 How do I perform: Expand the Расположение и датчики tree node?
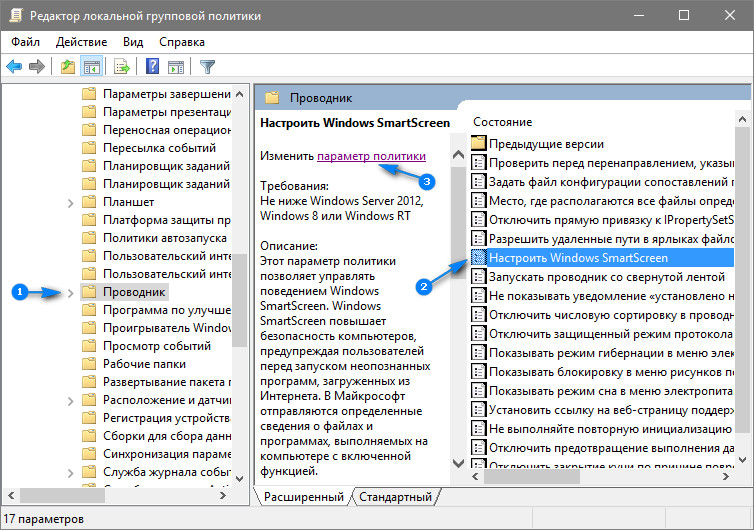tap(70, 400)
